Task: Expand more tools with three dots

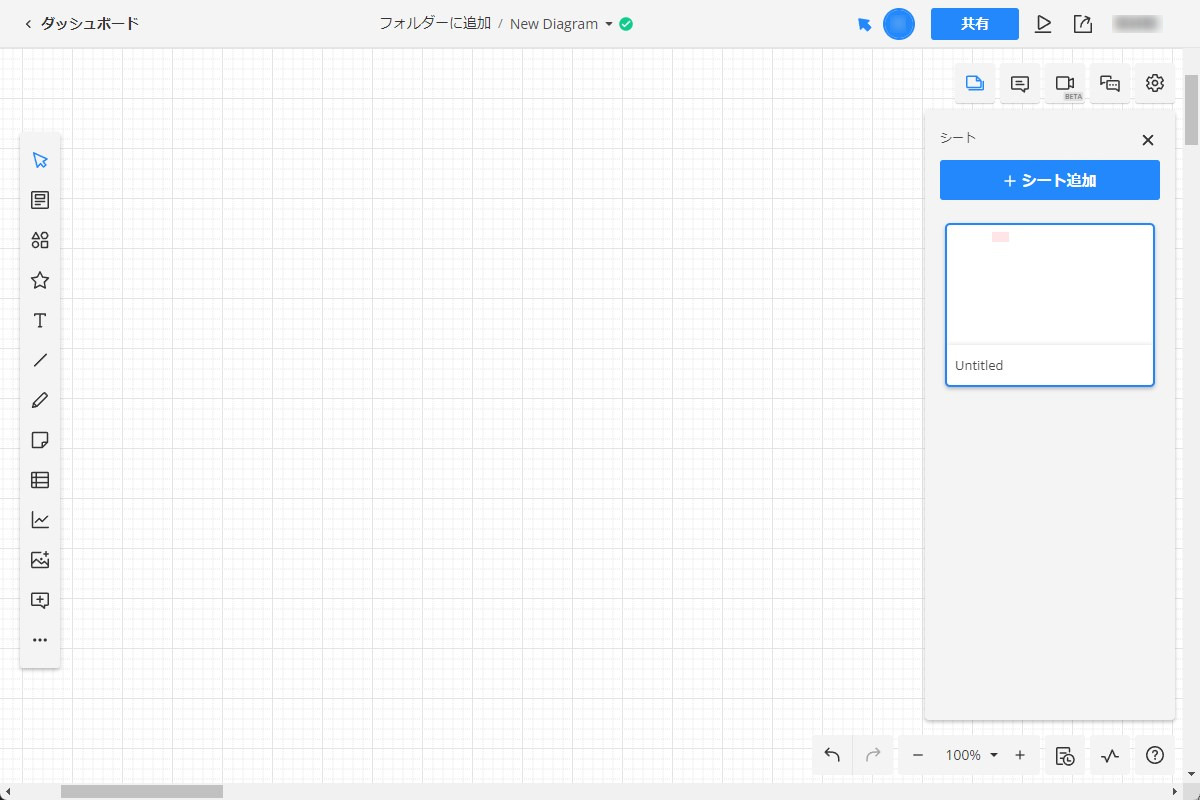Action: click(40, 640)
